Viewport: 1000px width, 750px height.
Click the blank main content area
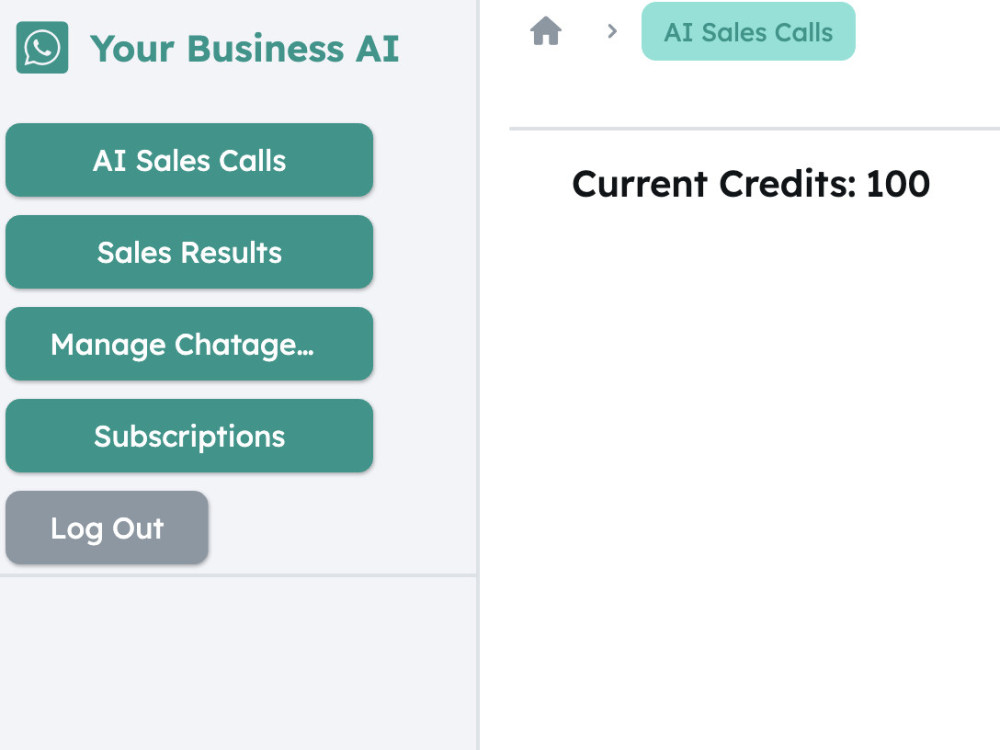tap(740, 478)
